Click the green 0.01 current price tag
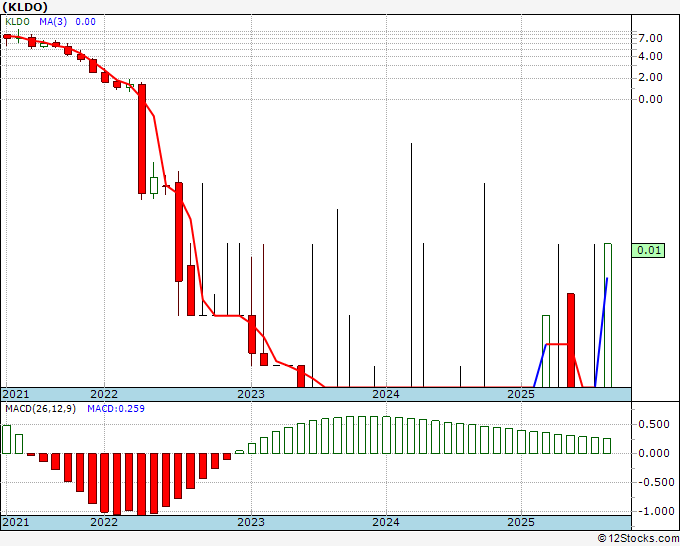 click(x=648, y=250)
